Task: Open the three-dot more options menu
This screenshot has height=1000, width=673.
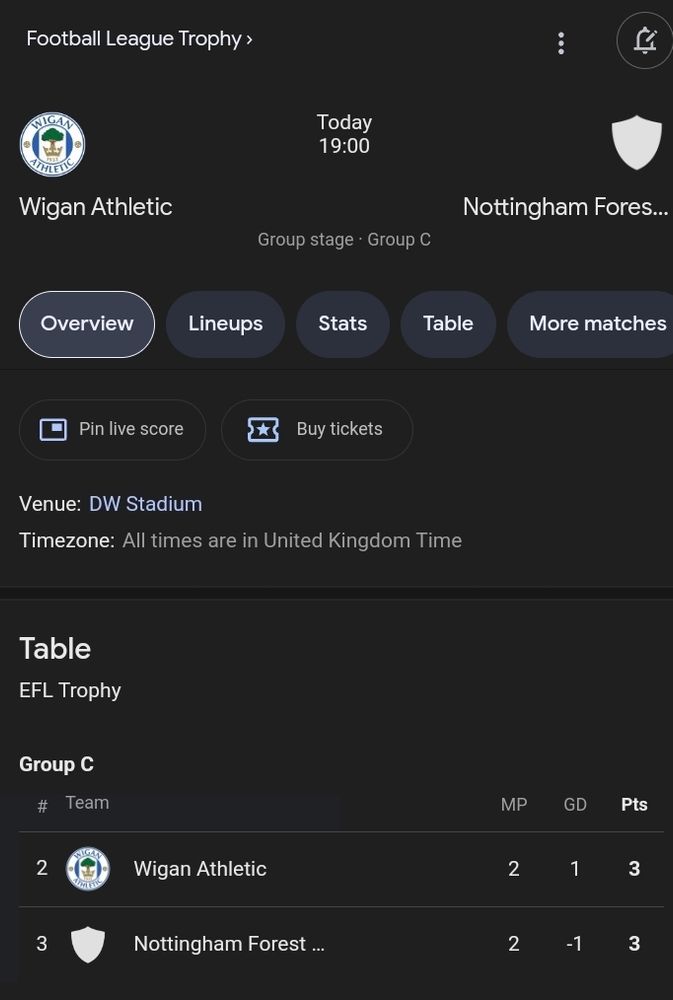Action: click(561, 43)
